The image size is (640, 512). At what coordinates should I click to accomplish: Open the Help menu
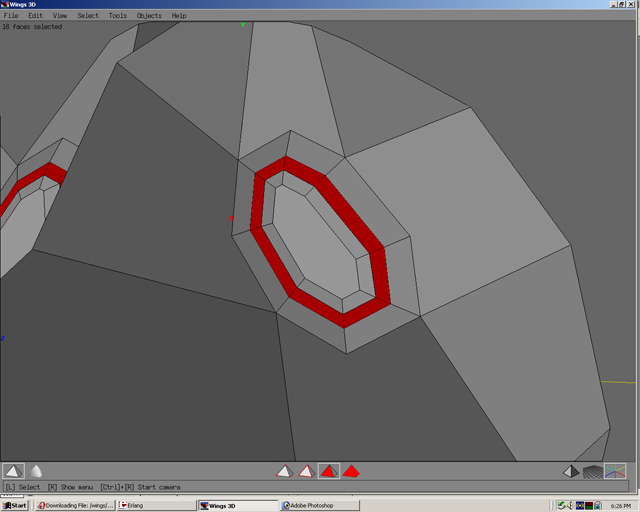[x=179, y=16]
